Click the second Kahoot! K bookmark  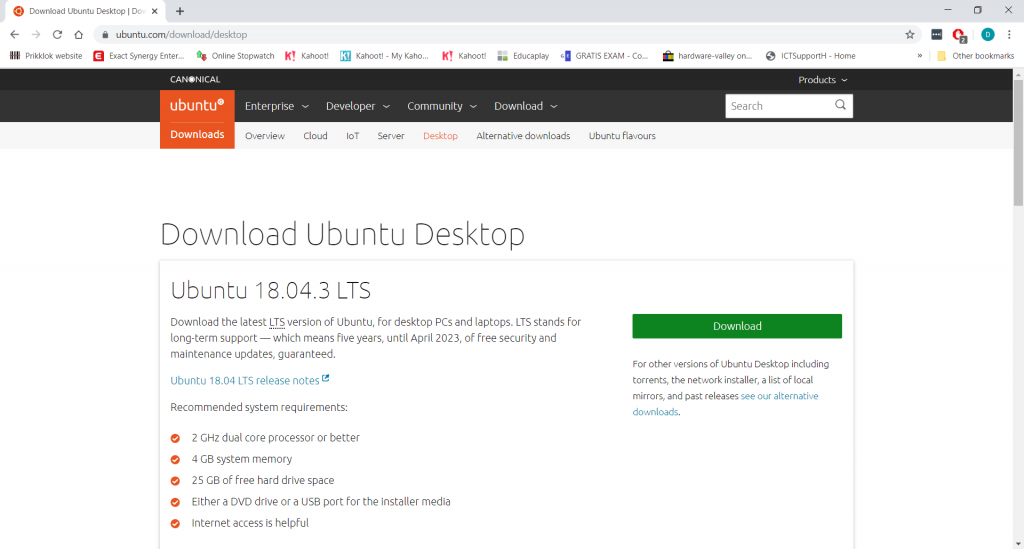coord(464,56)
